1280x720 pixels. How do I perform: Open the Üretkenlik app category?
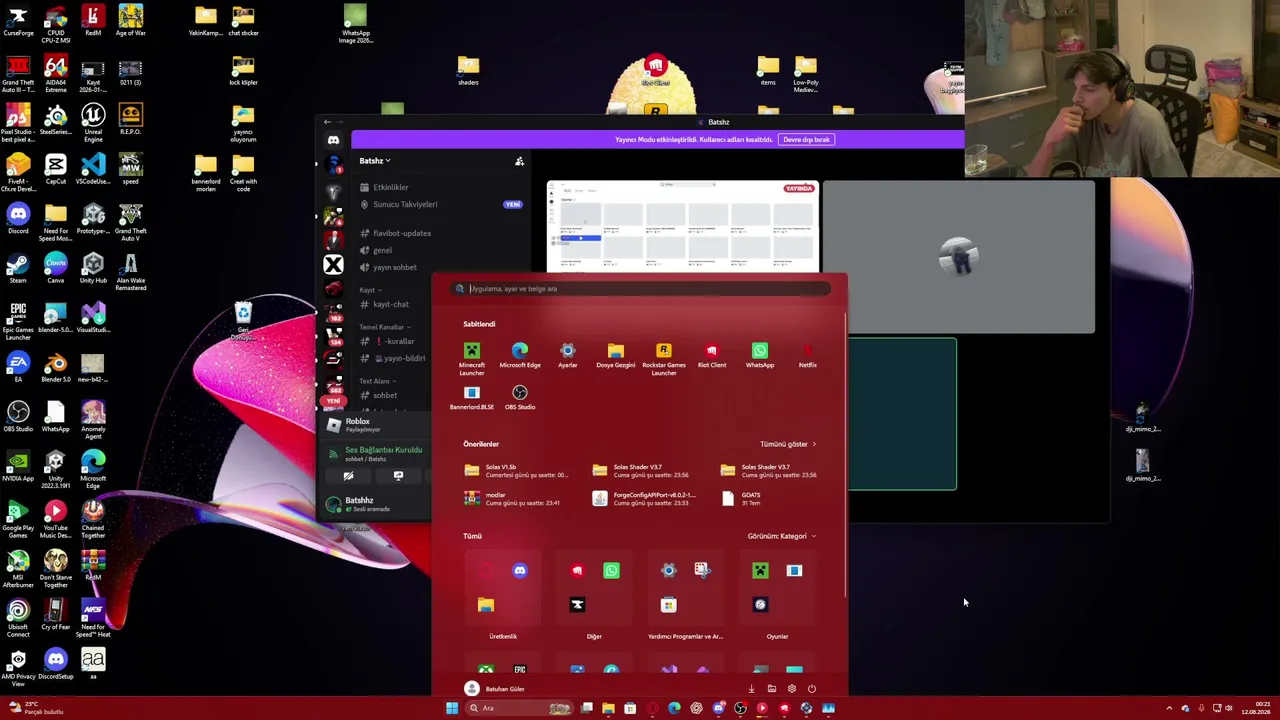point(503,596)
